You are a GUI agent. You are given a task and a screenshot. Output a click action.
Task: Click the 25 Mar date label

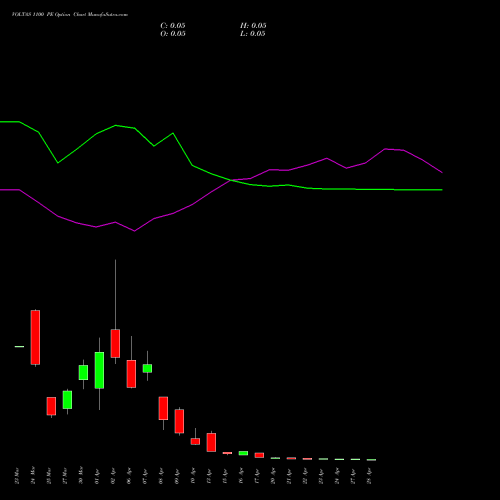[49, 476]
